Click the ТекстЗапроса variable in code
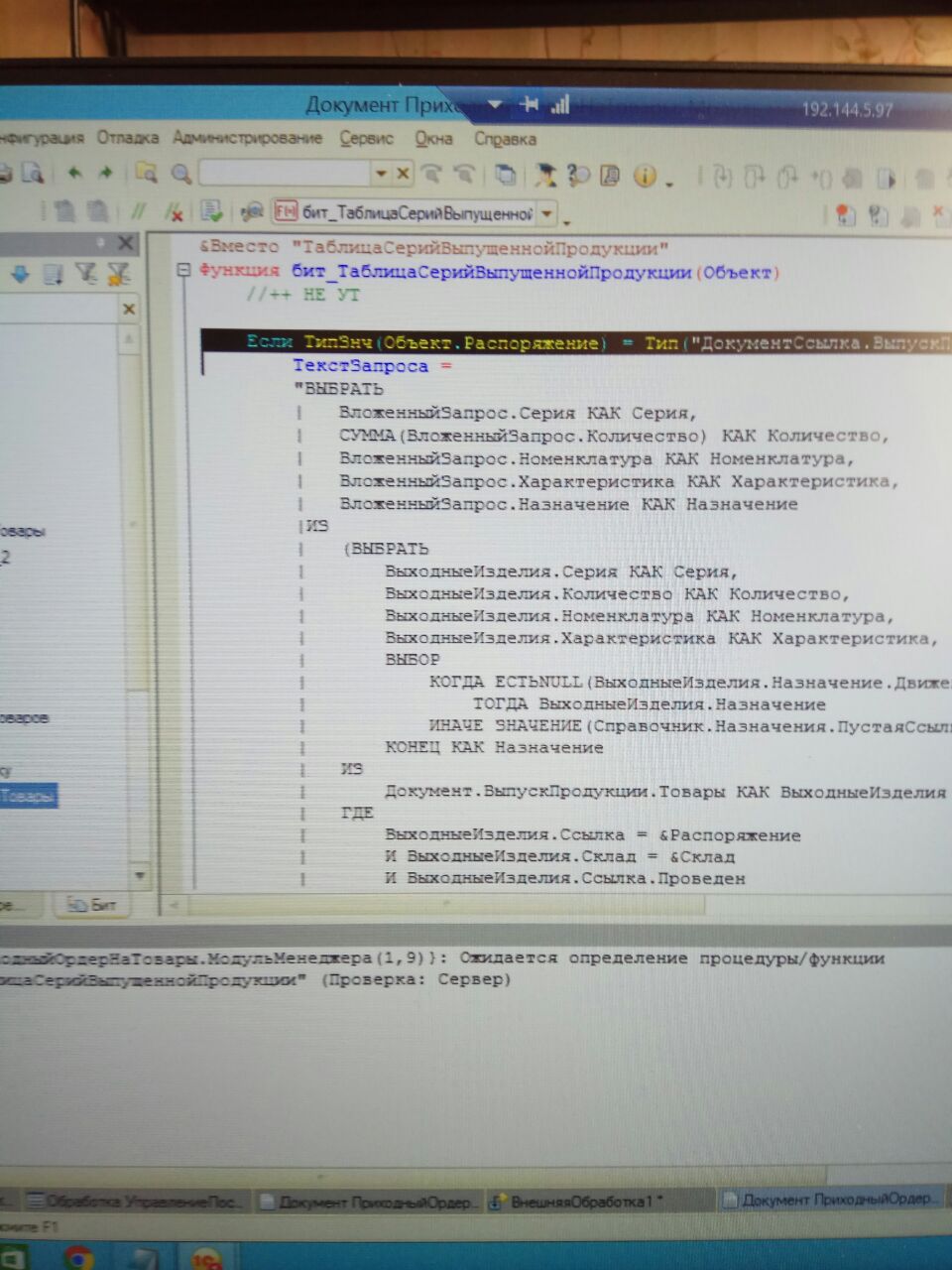Viewport: 952px width, 1270px height. point(360,366)
